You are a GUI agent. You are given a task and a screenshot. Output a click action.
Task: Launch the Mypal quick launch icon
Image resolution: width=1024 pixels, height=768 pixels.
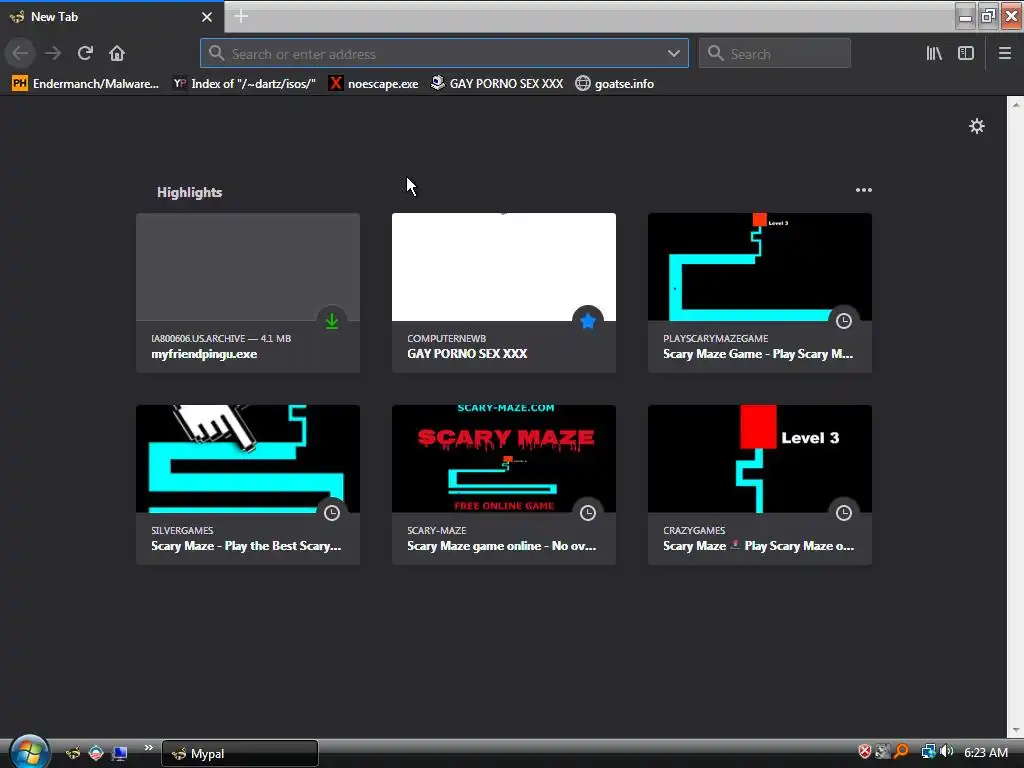point(72,753)
